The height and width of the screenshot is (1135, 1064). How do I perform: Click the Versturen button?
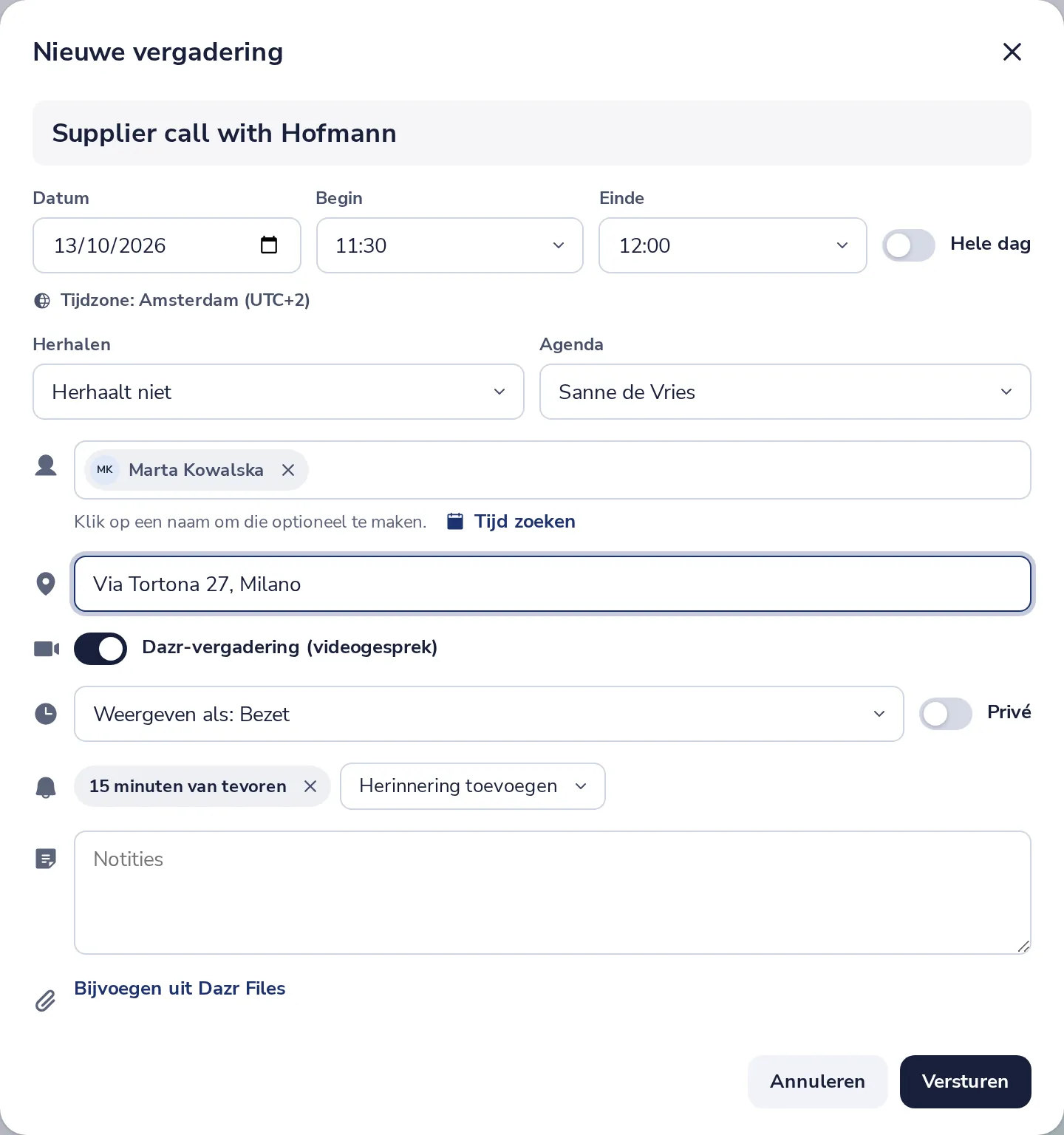(x=966, y=1082)
